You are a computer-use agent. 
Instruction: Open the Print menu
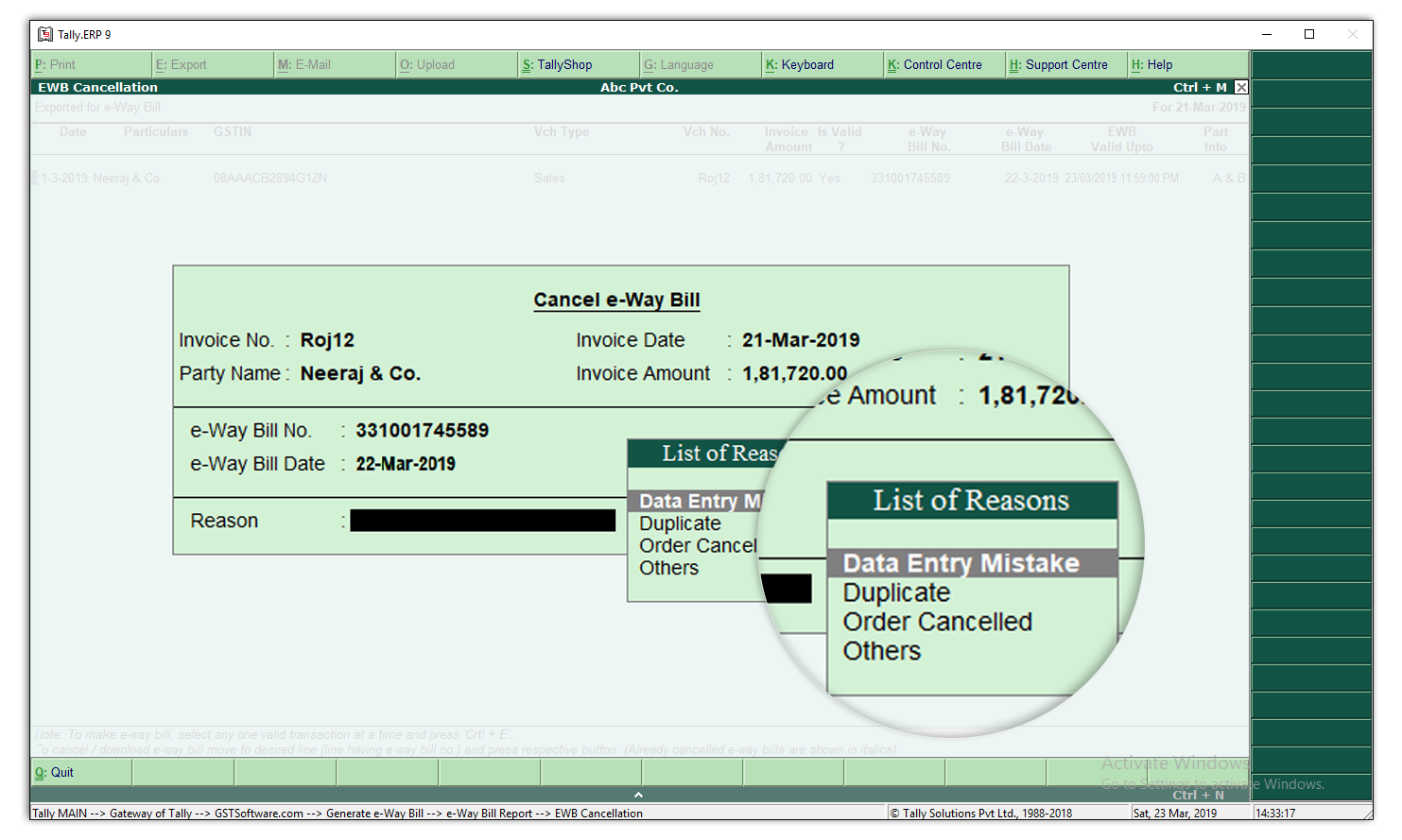91,64
